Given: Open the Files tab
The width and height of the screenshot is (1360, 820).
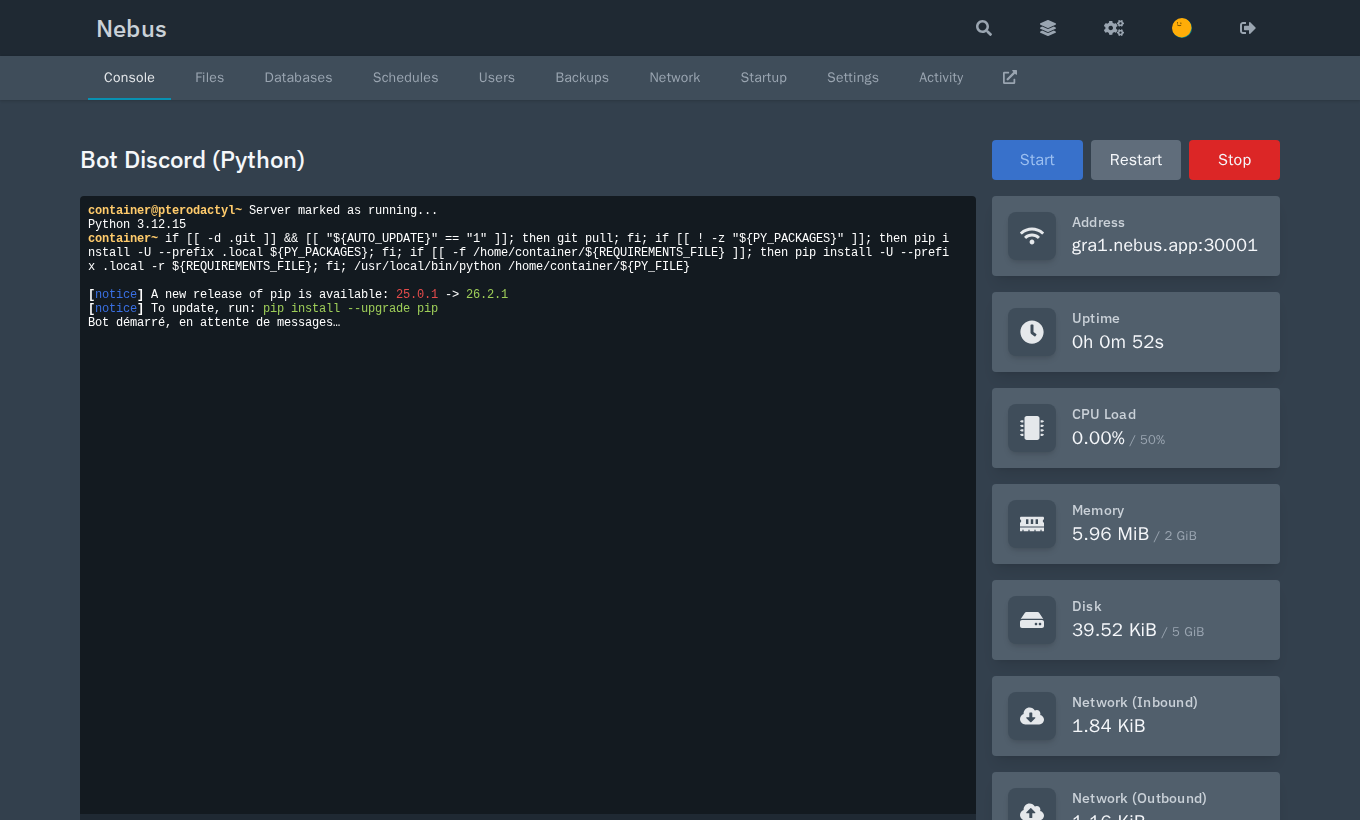Looking at the screenshot, I should coord(209,77).
